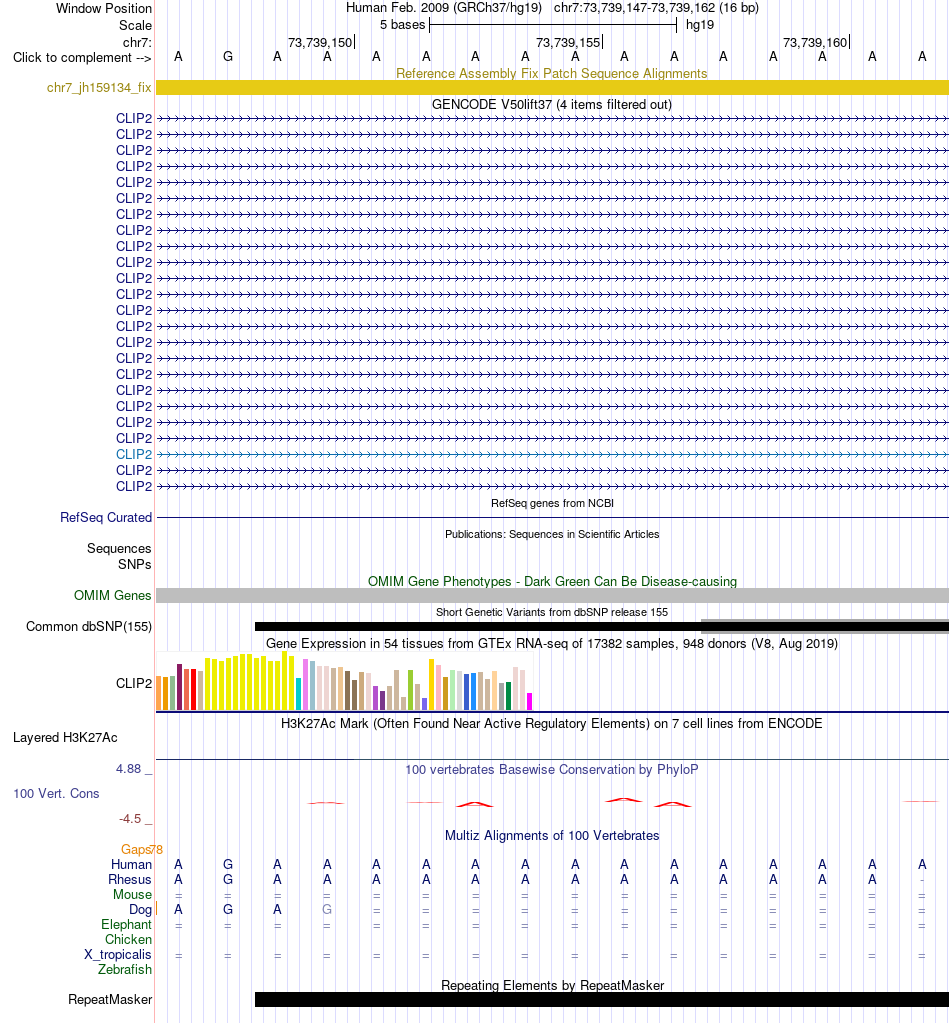The width and height of the screenshot is (950, 1023).
Task: Click the 'Human' species label
Action: [x=131, y=864]
